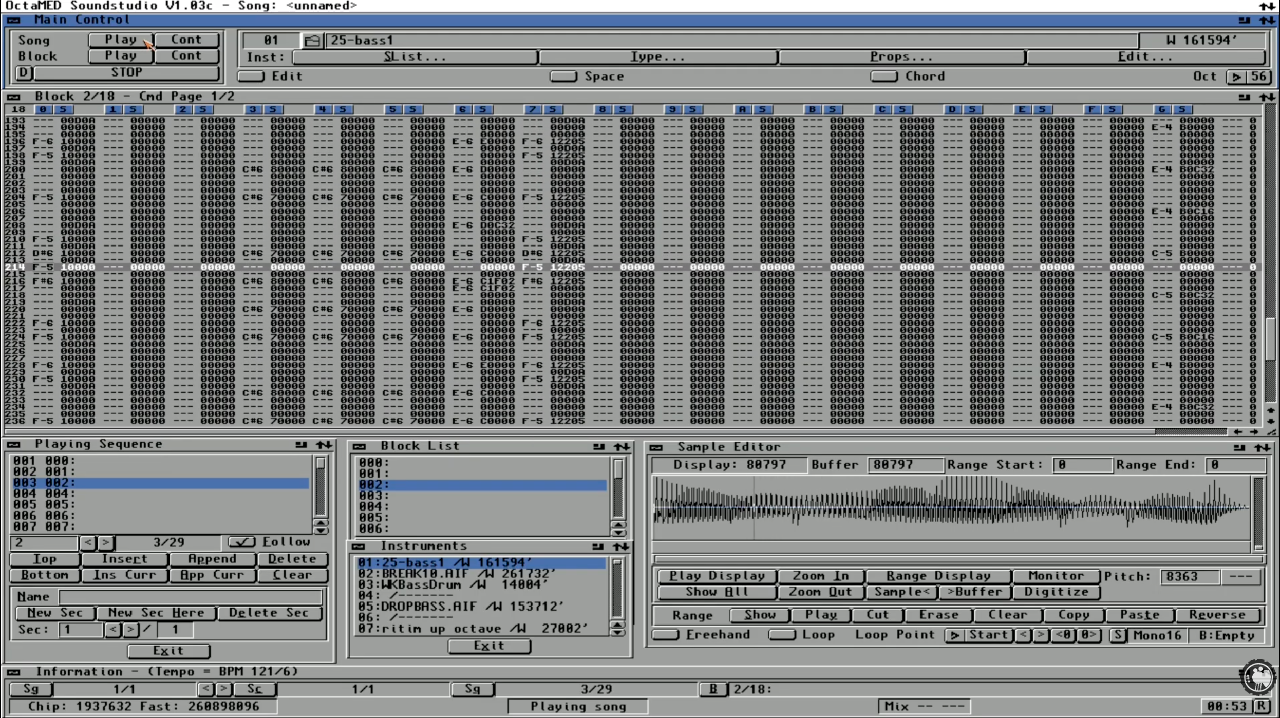Click Insert in Playing Sequence
1280x718 pixels.
[124, 560]
